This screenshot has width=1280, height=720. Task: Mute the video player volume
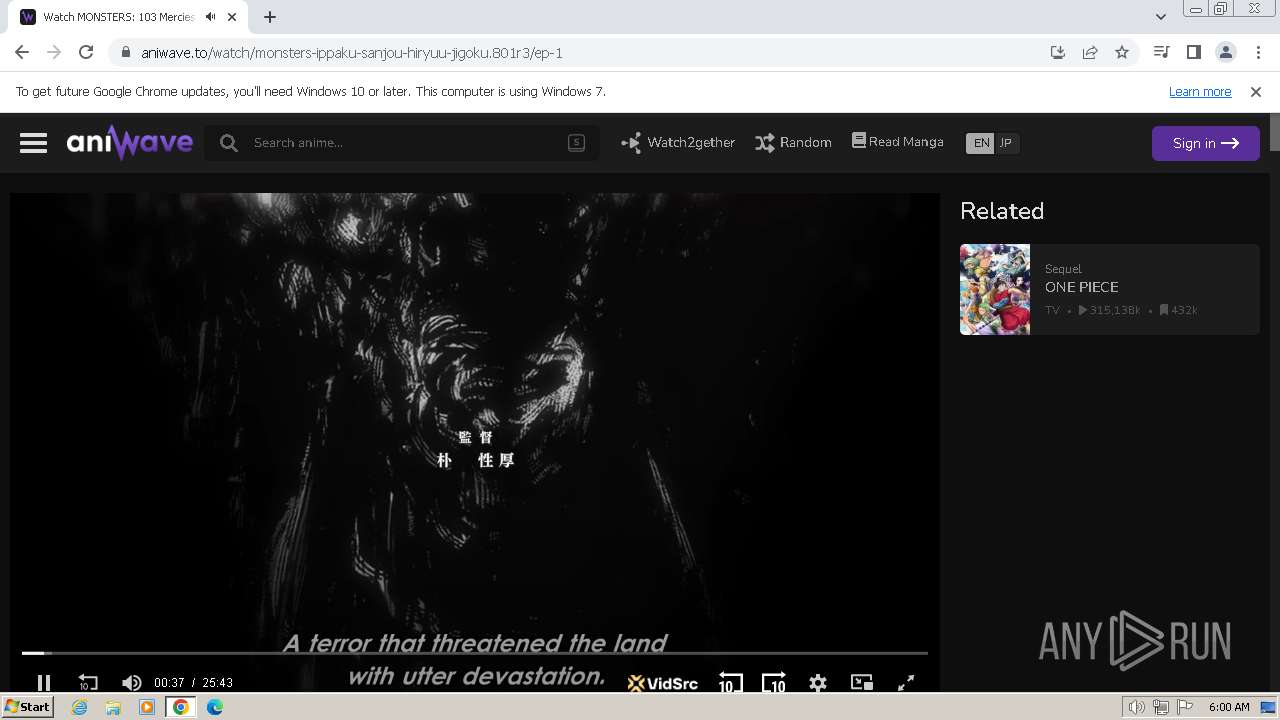pos(131,683)
